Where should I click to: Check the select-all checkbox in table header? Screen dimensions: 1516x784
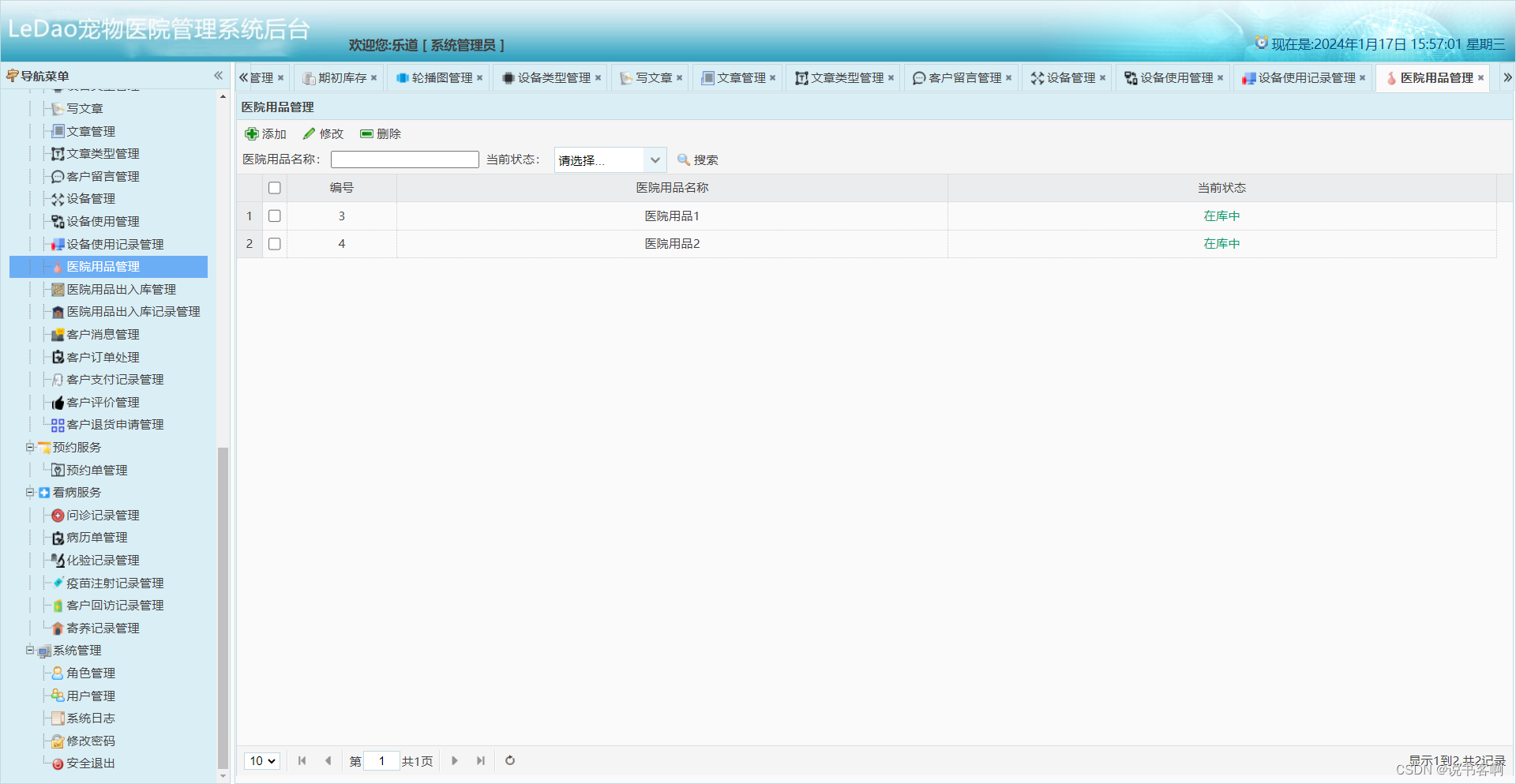click(274, 187)
